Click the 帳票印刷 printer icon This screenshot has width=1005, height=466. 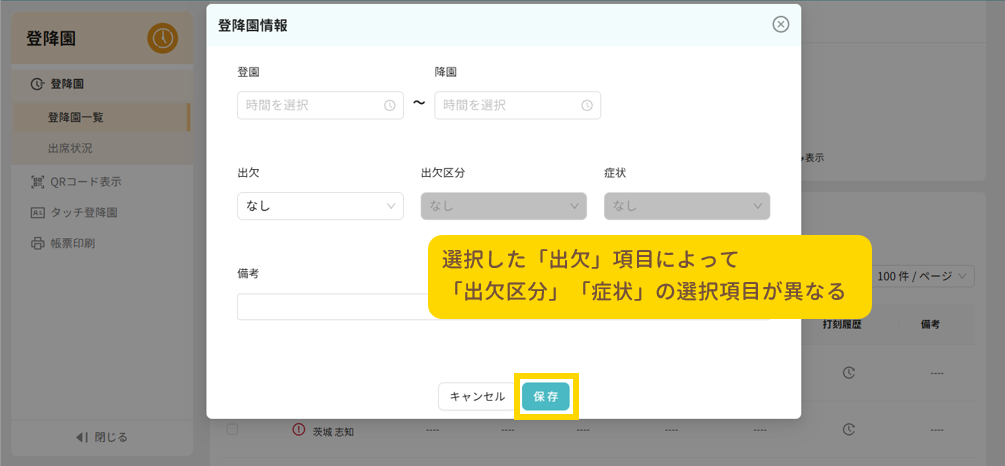tap(38, 243)
